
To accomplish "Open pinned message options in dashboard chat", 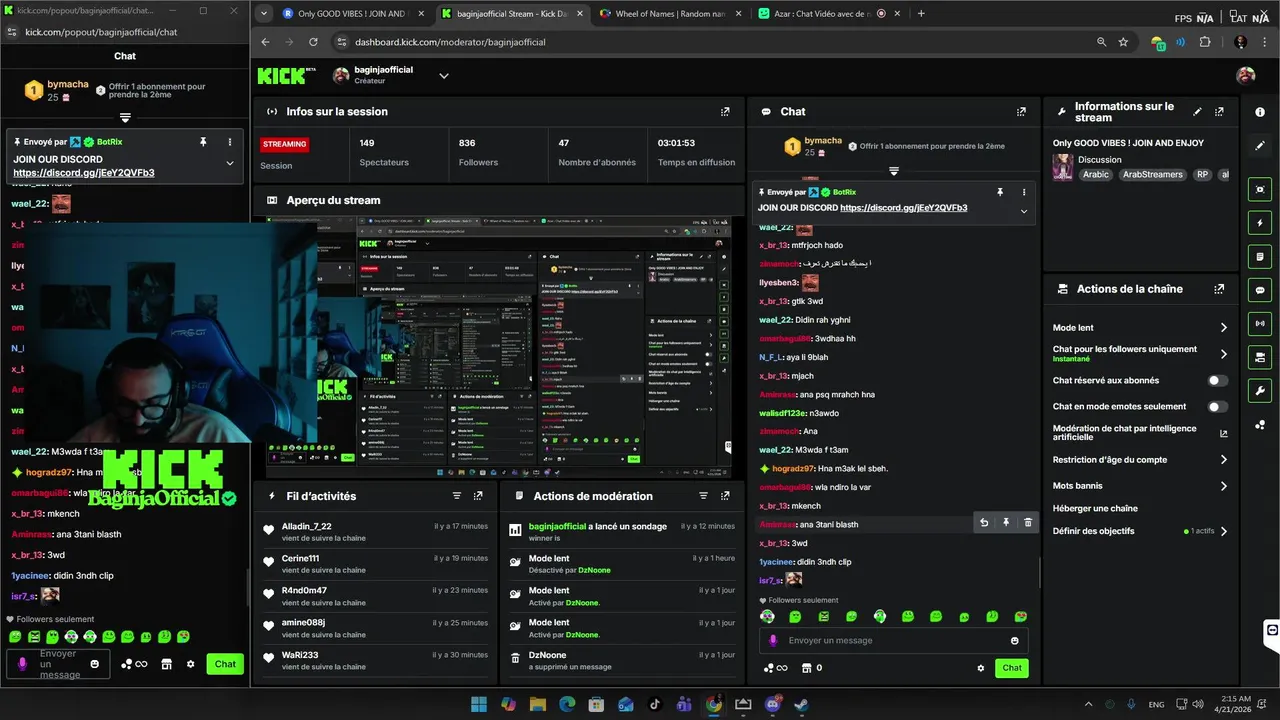I will pyautogui.click(x=1023, y=192).
